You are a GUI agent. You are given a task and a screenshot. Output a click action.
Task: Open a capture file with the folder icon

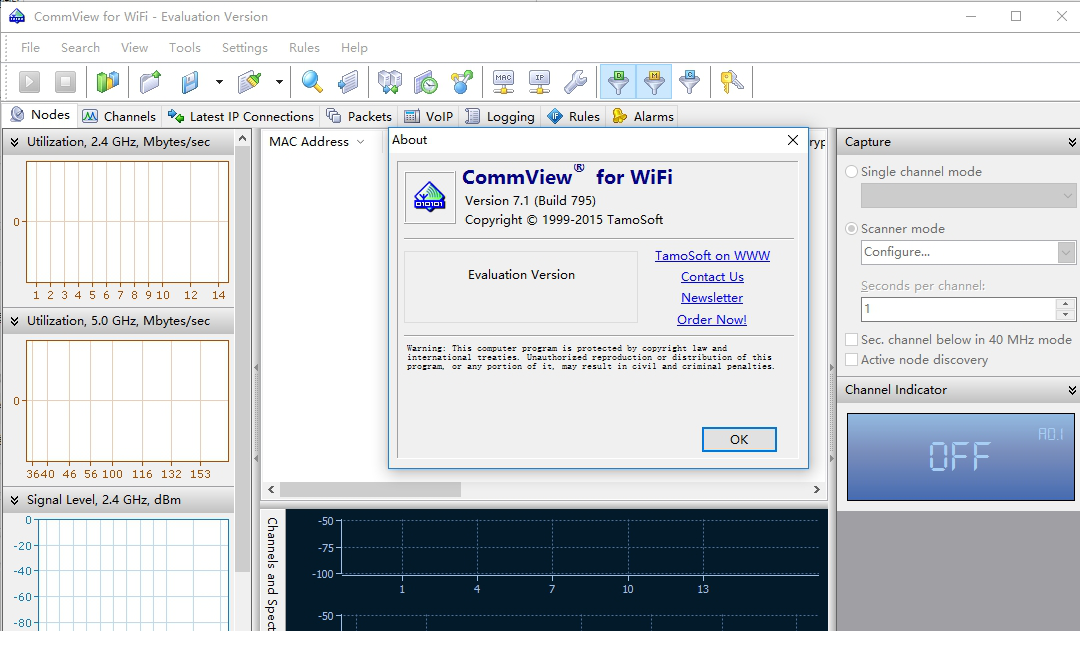(150, 82)
